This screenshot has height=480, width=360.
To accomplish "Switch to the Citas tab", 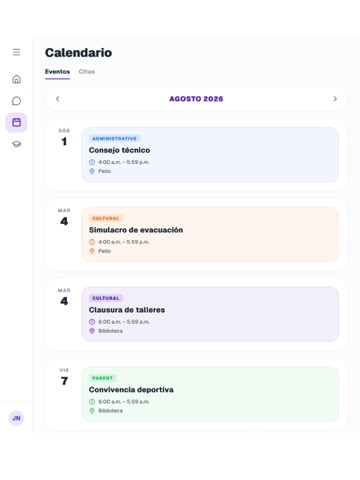I will pyautogui.click(x=87, y=72).
